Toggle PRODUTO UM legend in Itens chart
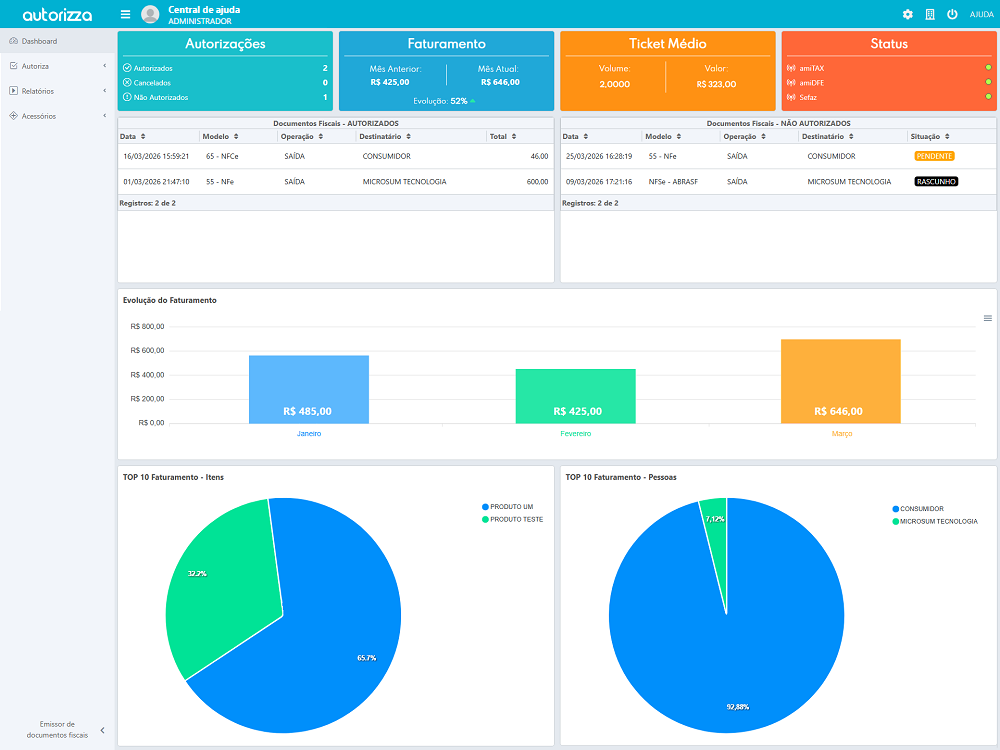Image resolution: width=1000 pixels, height=750 pixels. [x=512, y=507]
